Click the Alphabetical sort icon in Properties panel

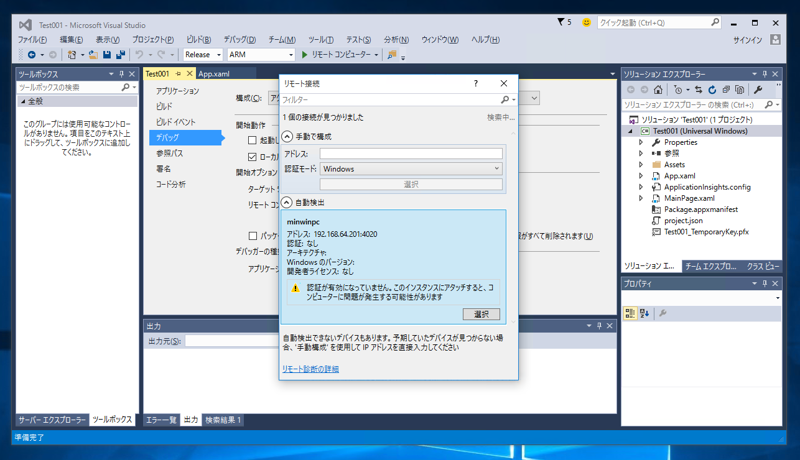click(644, 313)
